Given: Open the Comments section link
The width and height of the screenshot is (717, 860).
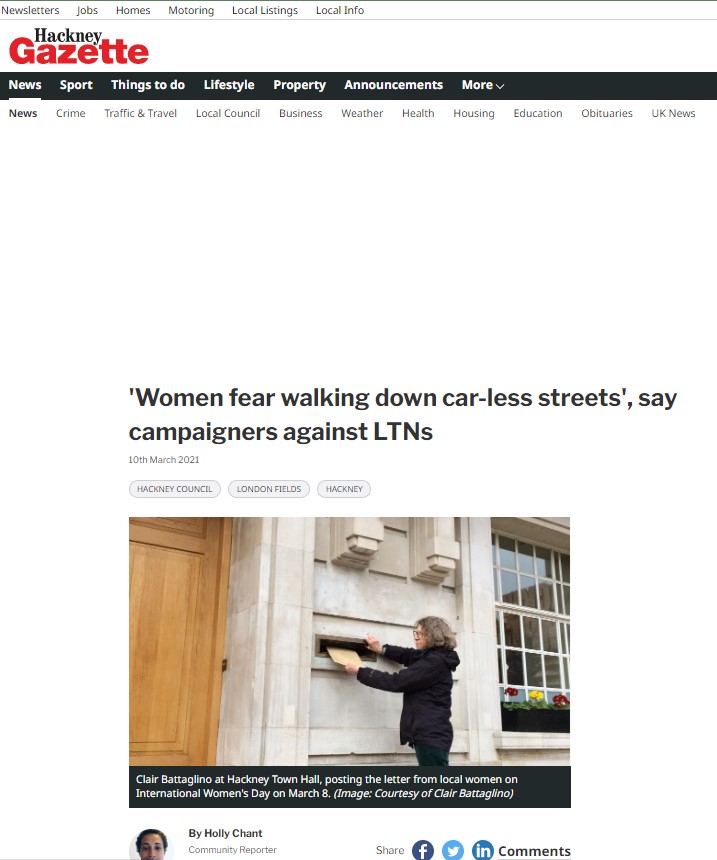Looking at the screenshot, I should coord(534,851).
